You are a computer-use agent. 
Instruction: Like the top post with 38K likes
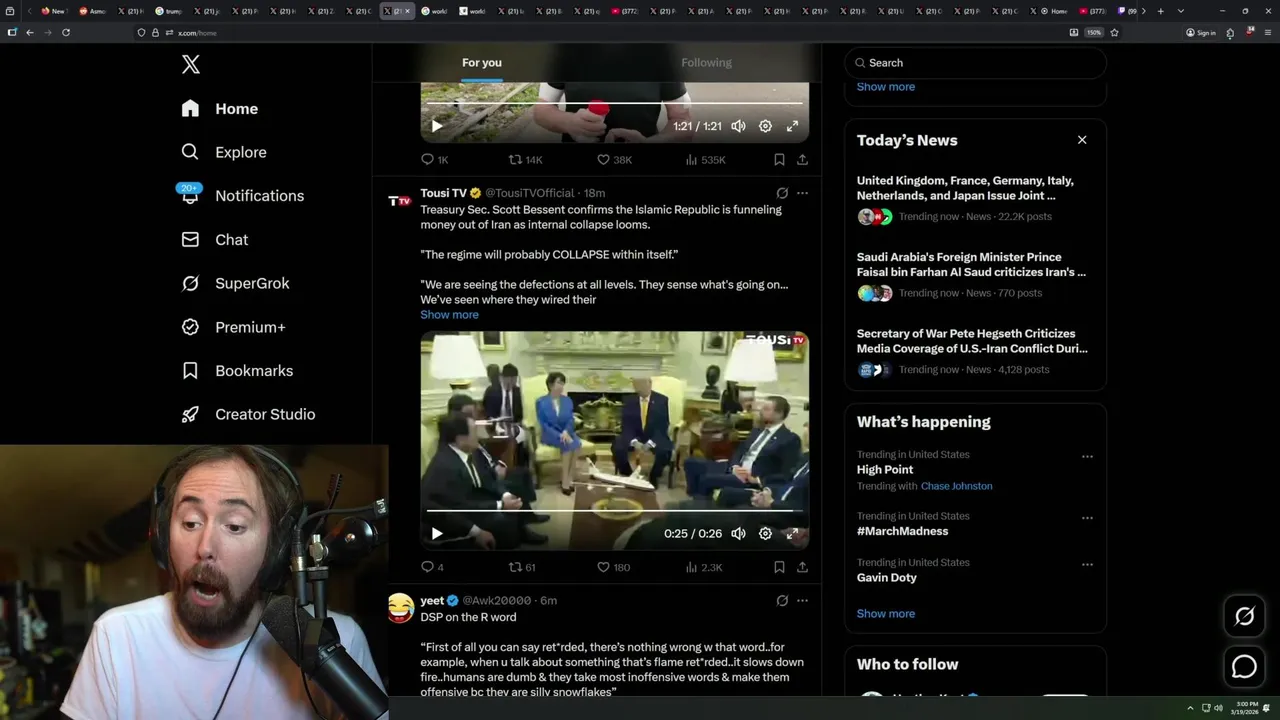614,160
